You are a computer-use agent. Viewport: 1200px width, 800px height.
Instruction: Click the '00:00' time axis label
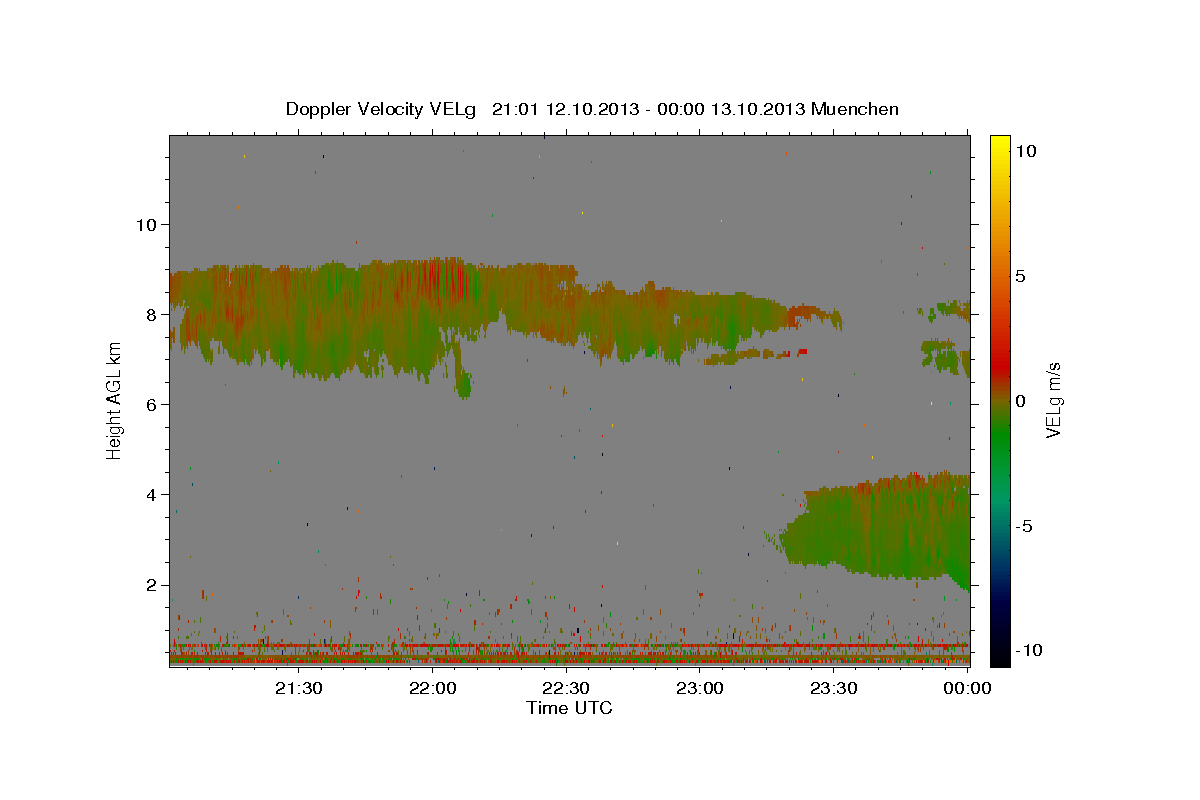968,688
